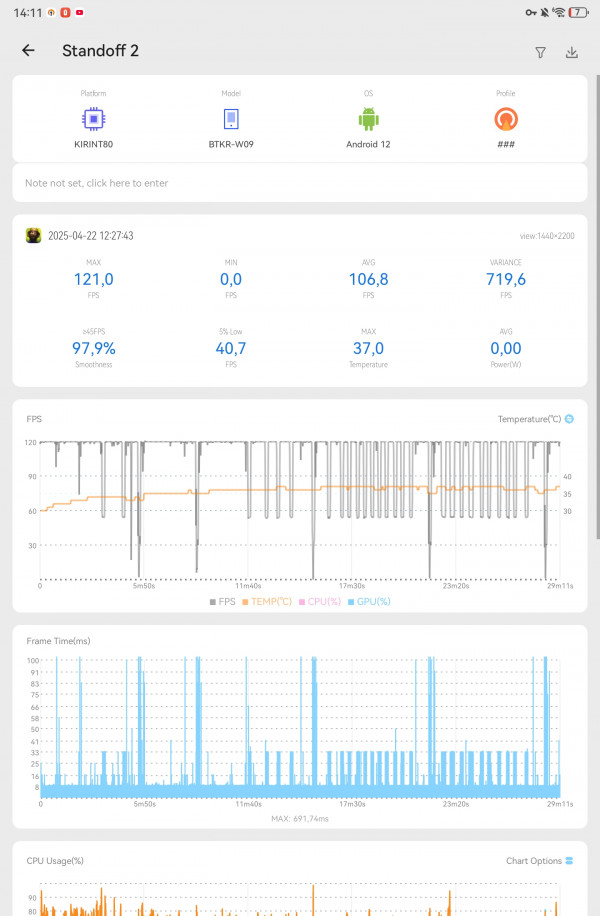Tap the orange Profile avatar icon
Image resolution: width=600 pixels, height=916 pixels.
[506, 119]
